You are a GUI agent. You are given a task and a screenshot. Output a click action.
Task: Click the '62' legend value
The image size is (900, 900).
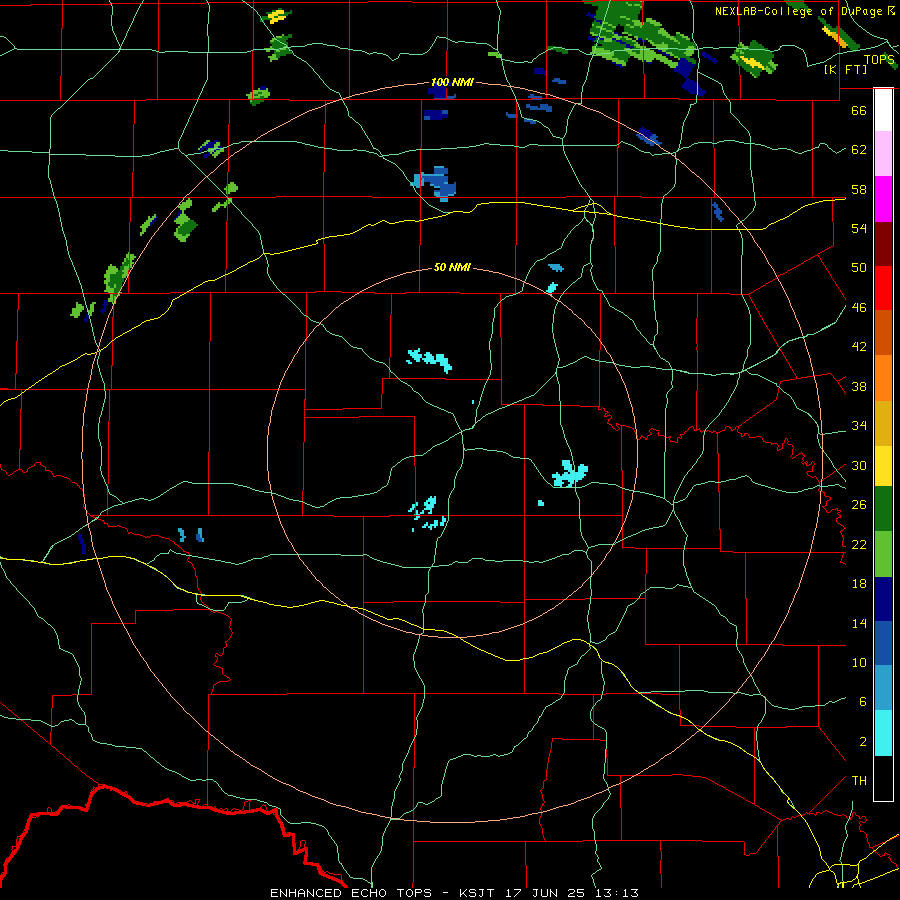(859, 150)
